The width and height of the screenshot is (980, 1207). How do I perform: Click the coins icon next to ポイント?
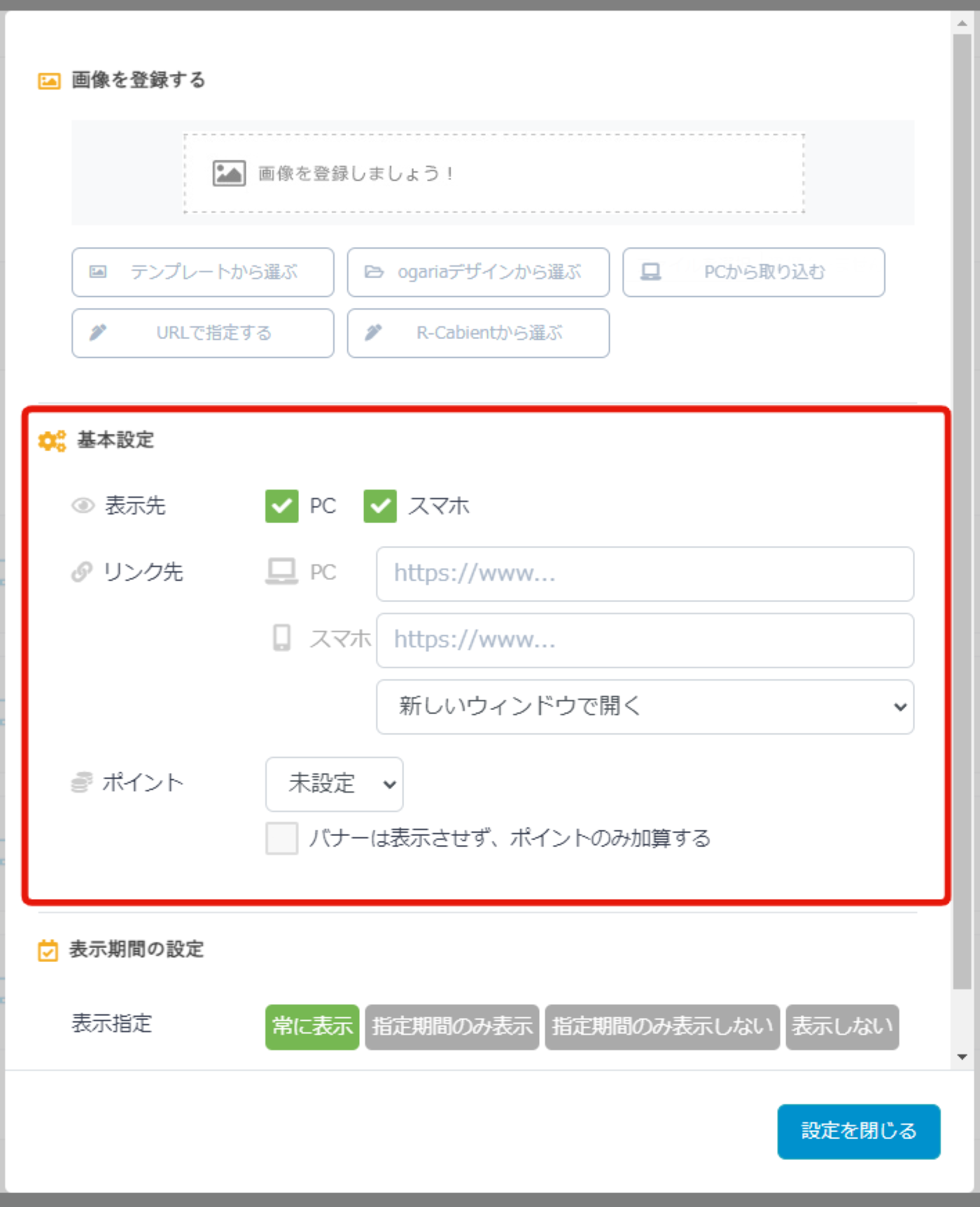pos(81,782)
